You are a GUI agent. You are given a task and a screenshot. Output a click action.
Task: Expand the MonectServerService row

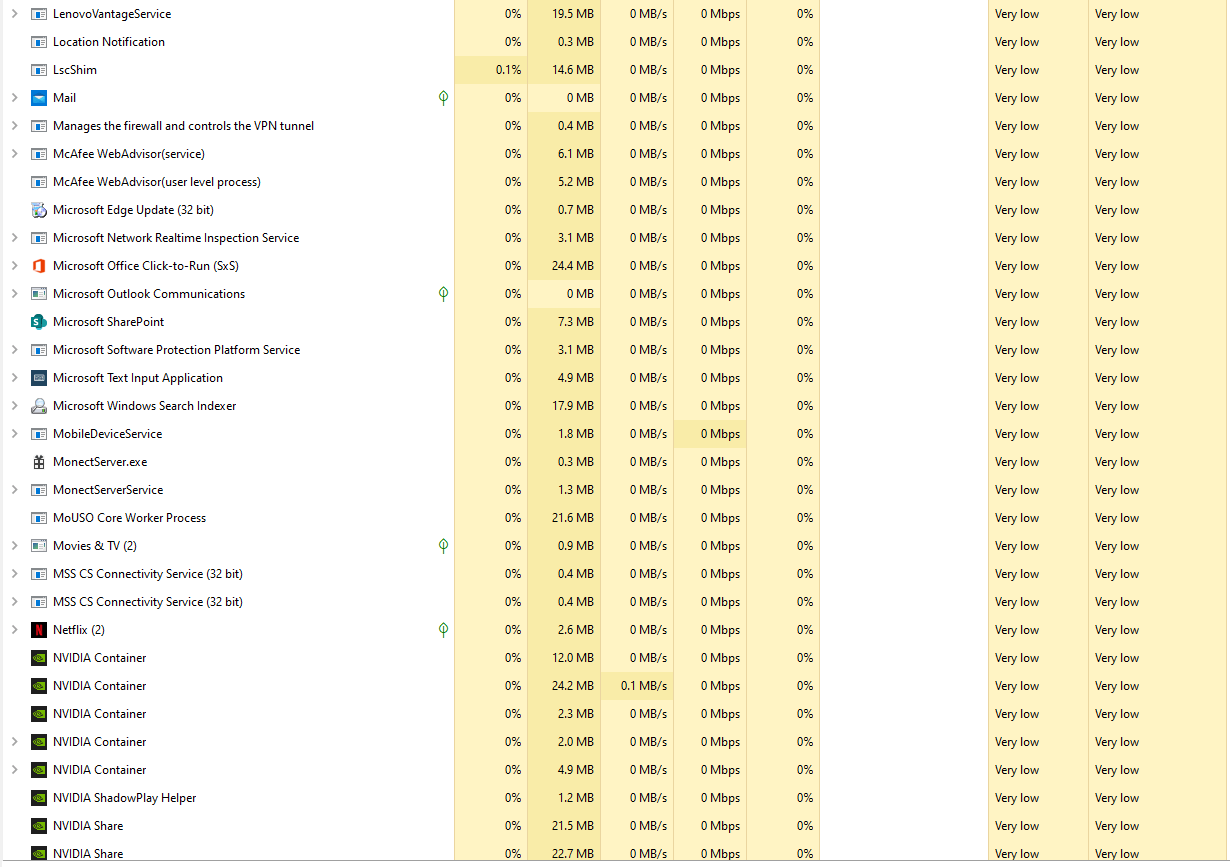click(14, 490)
